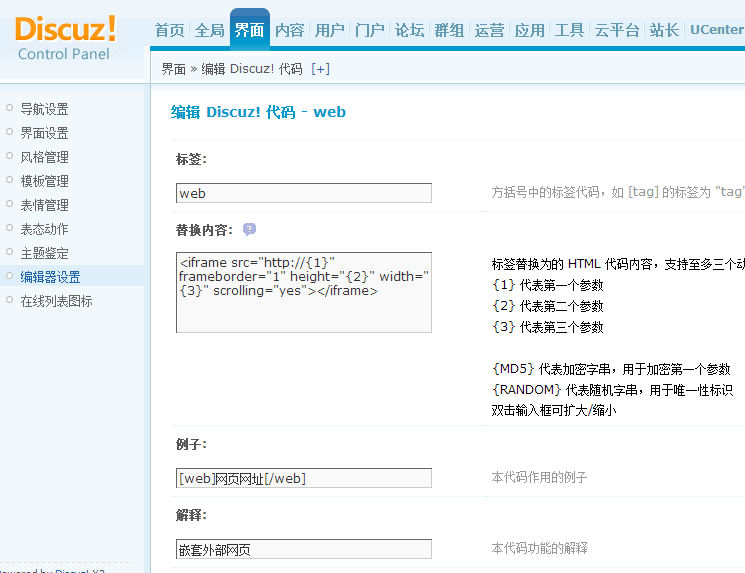The height and width of the screenshot is (573, 745).
Task: Switch to the 群组 tab
Action: 449,30
